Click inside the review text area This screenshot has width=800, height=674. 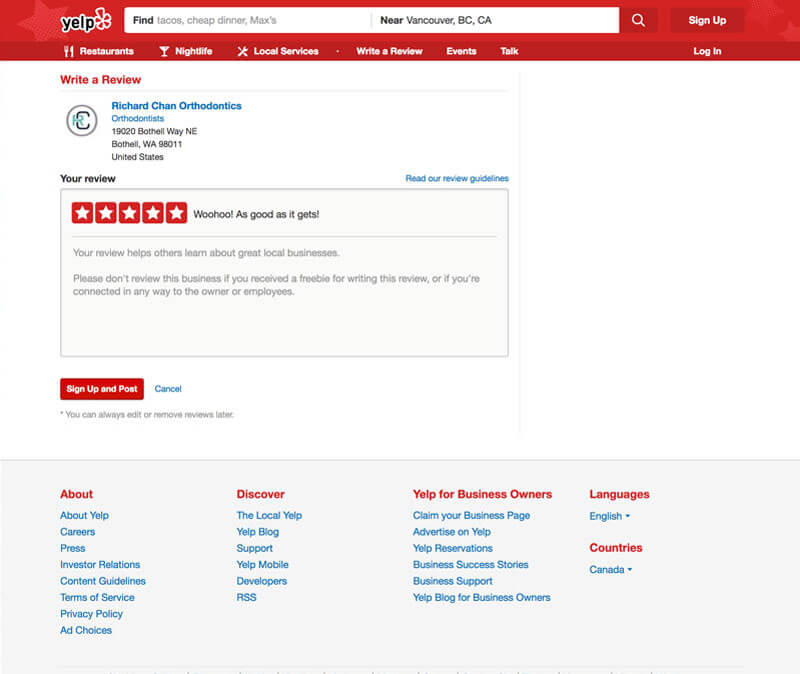click(284, 296)
